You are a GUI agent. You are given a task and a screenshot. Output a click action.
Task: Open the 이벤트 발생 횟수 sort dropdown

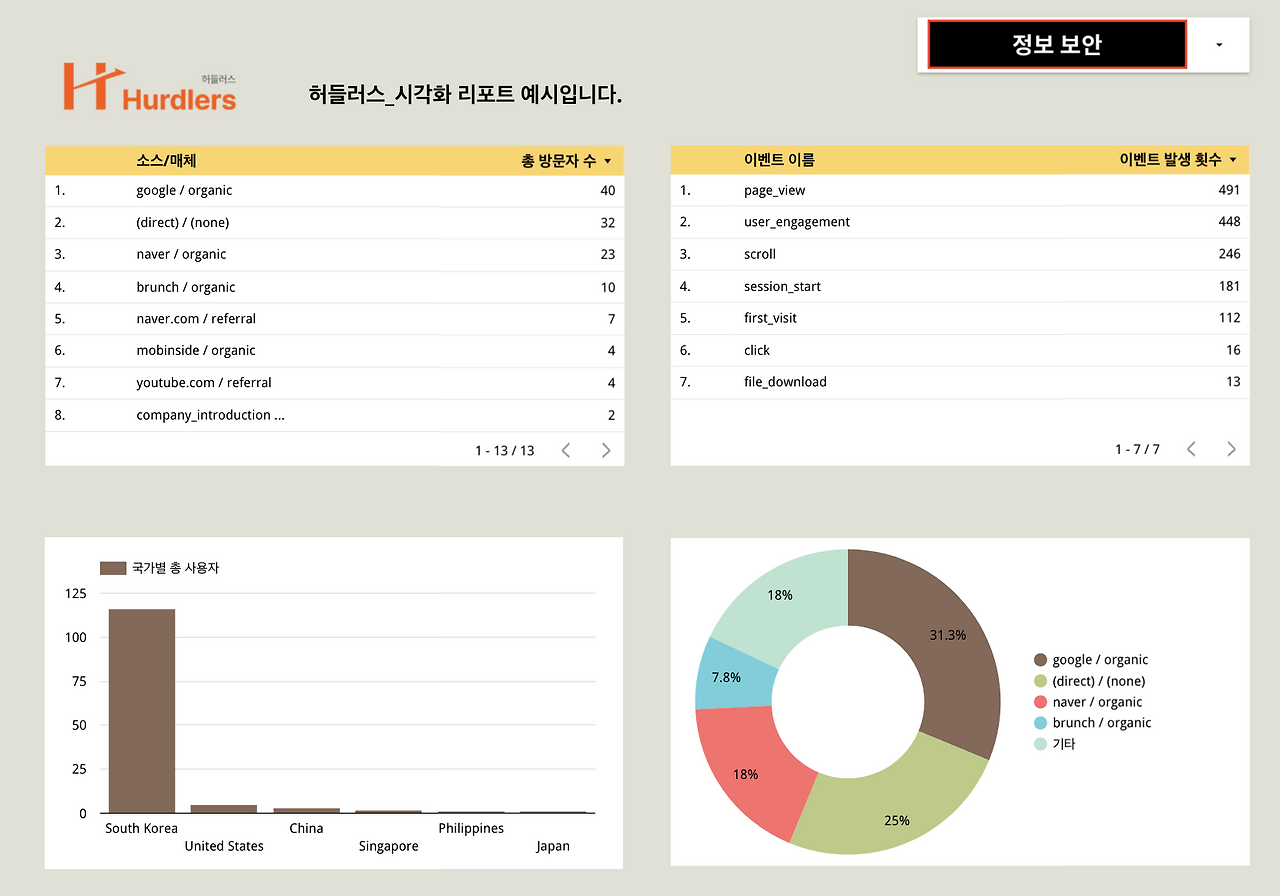tap(1233, 160)
